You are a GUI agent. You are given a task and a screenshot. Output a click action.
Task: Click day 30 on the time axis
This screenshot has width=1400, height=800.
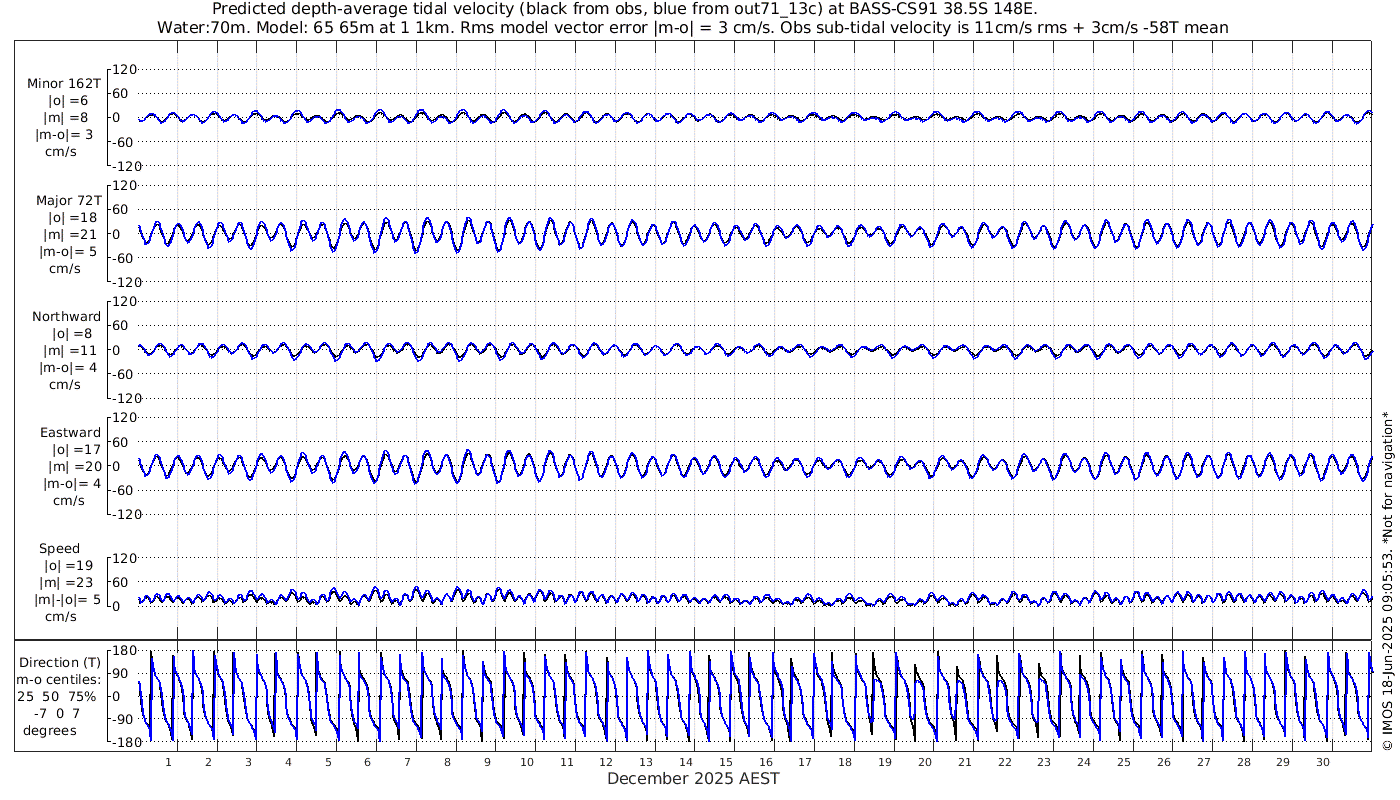tap(1323, 762)
